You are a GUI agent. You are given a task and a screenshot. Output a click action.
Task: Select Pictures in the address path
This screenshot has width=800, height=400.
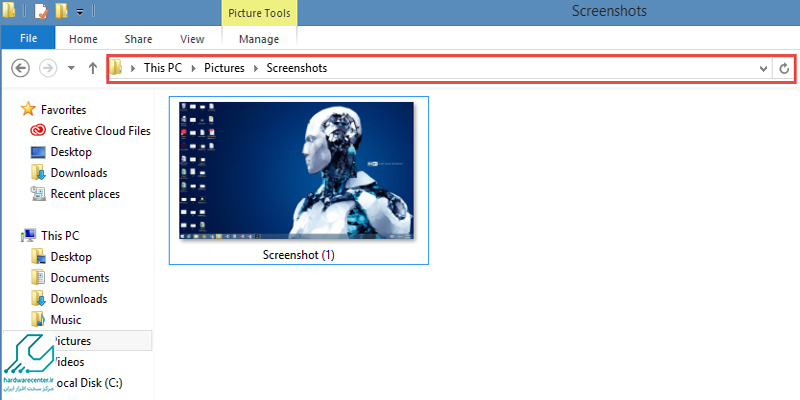coord(224,68)
